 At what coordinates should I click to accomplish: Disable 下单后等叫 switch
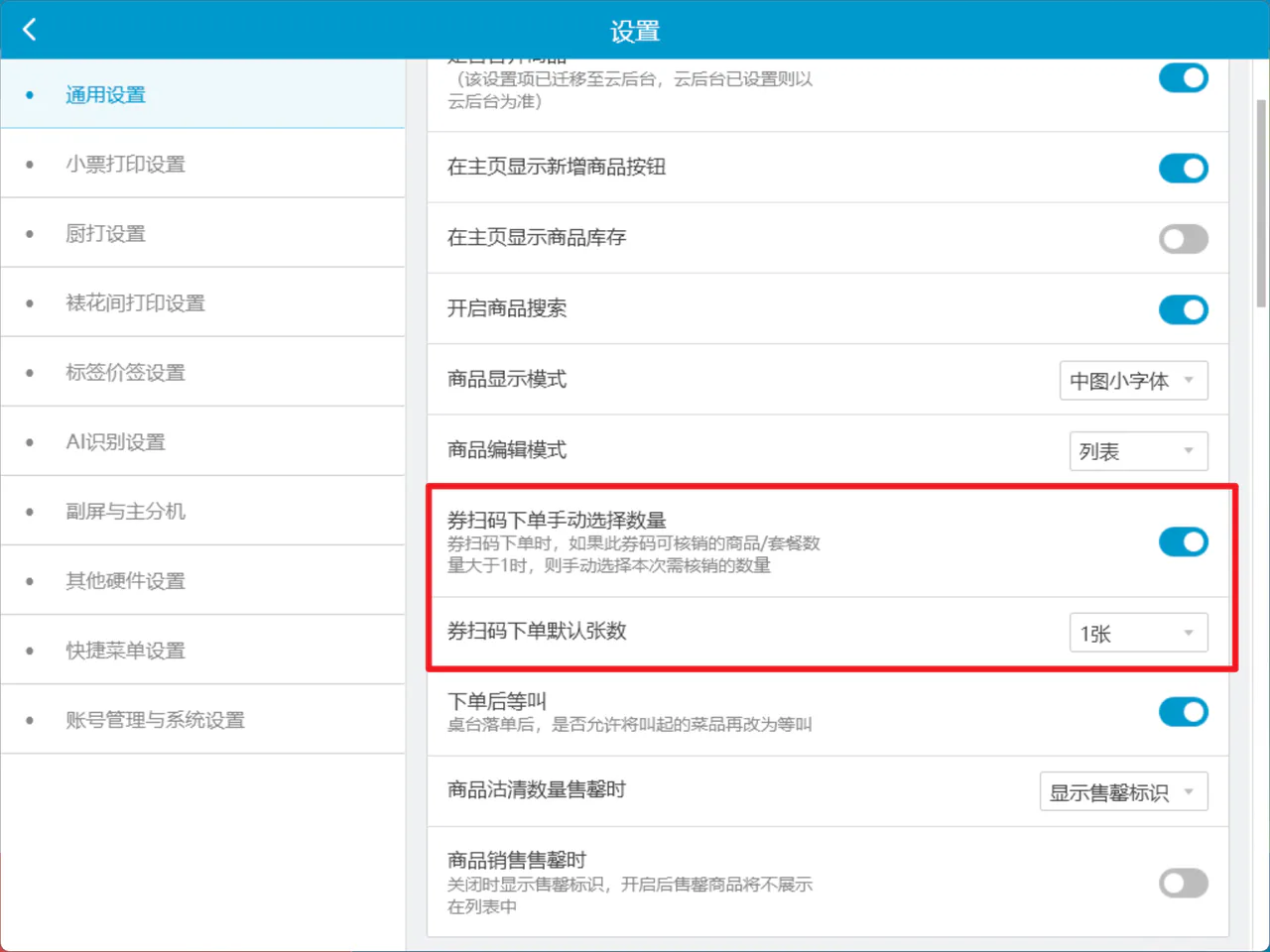[x=1183, y=712]
